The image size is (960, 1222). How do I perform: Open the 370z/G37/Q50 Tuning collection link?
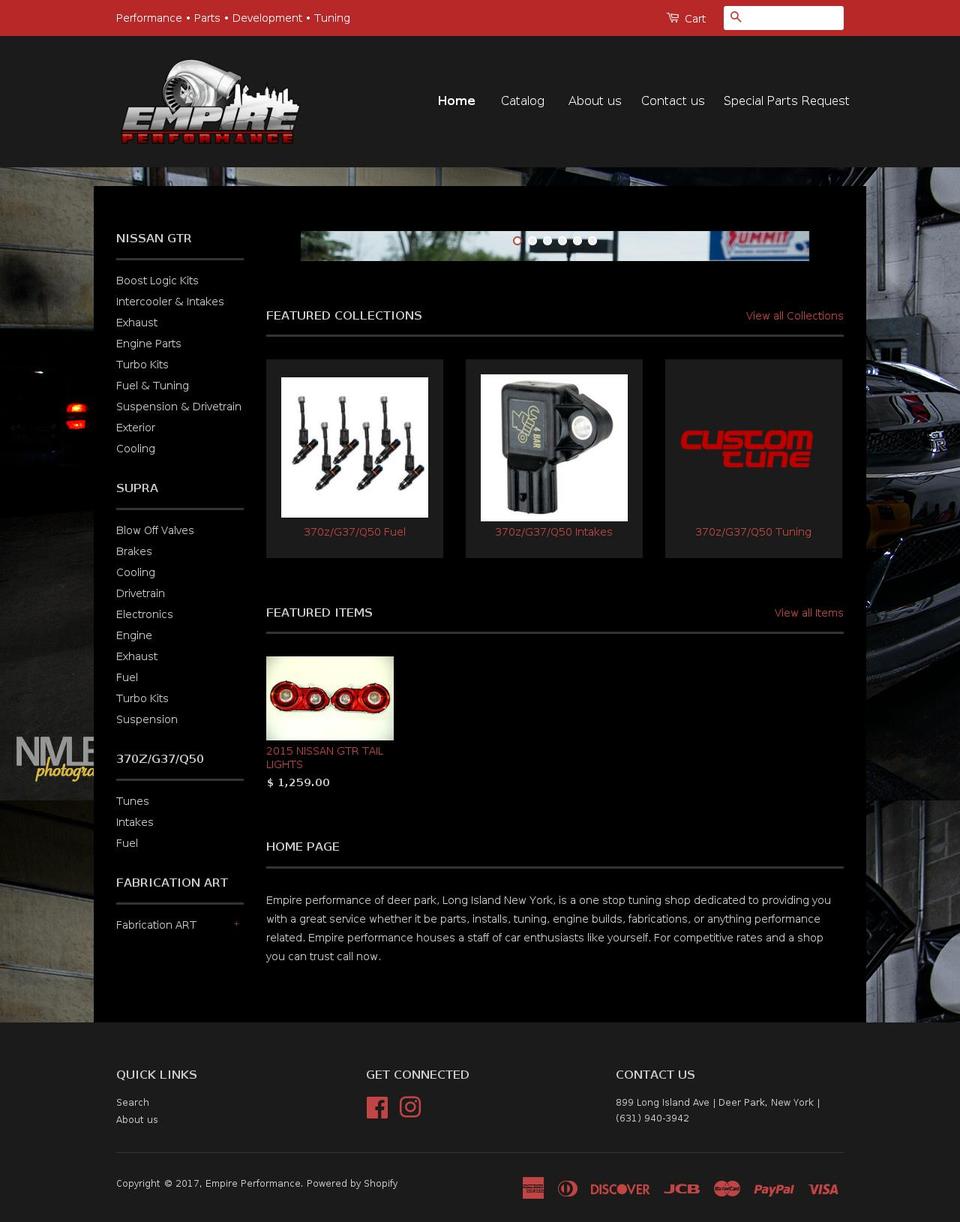click(x=753, y=532)
